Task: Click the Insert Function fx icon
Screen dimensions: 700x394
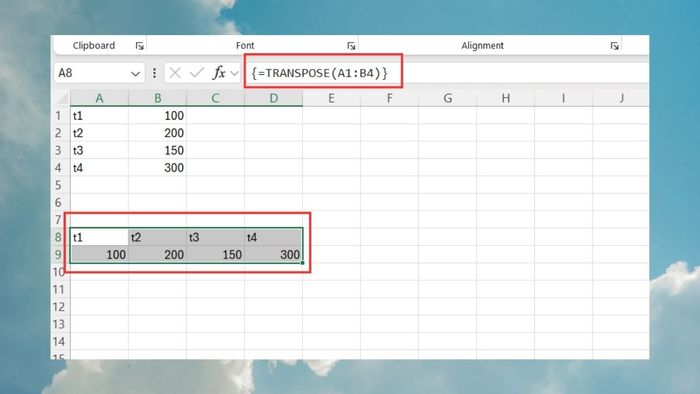Action: point(219,72)
